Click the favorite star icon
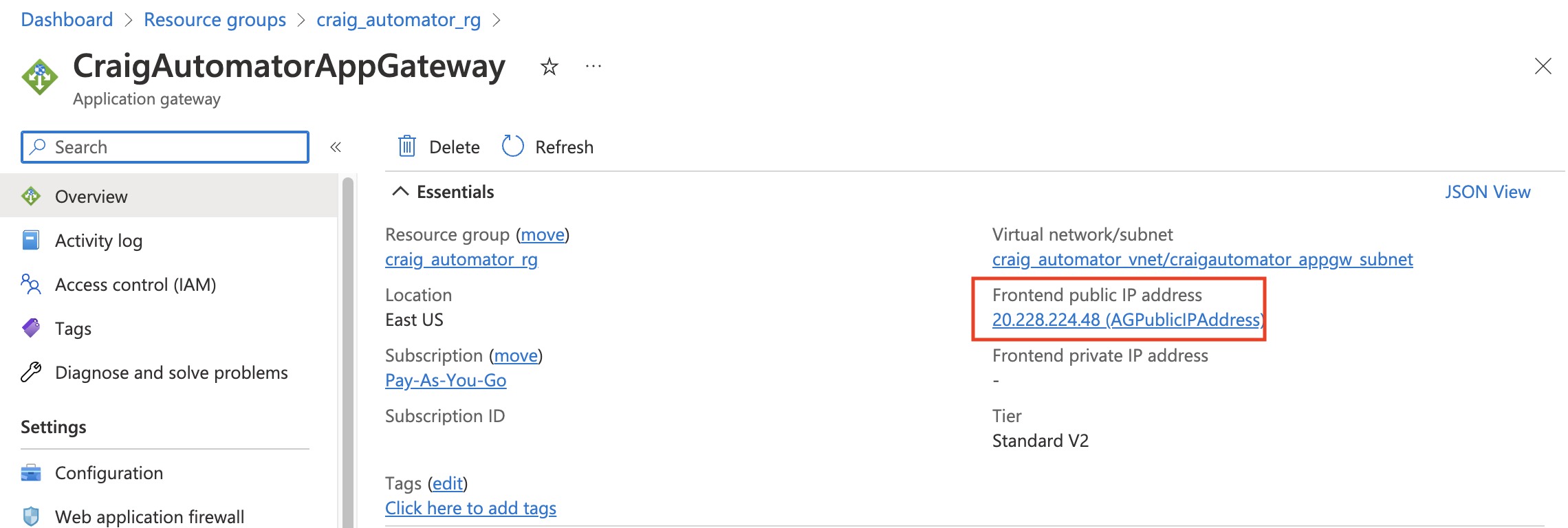This screenshot has width=1568, height=528. [x=549, y=67]
